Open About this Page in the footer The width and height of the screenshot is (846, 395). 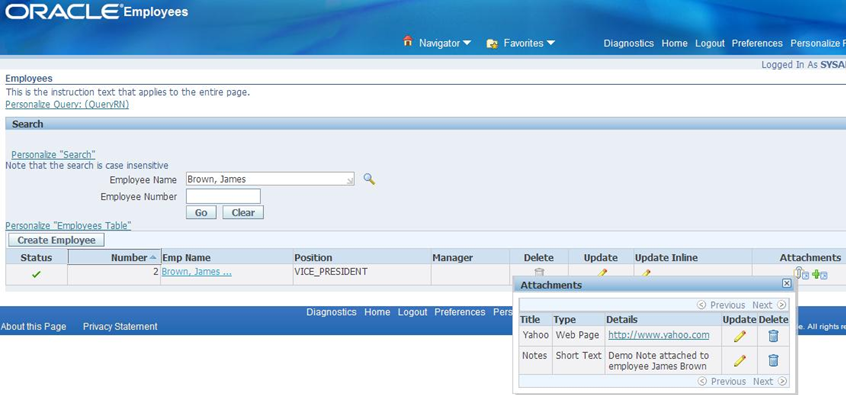pos(33,326)
